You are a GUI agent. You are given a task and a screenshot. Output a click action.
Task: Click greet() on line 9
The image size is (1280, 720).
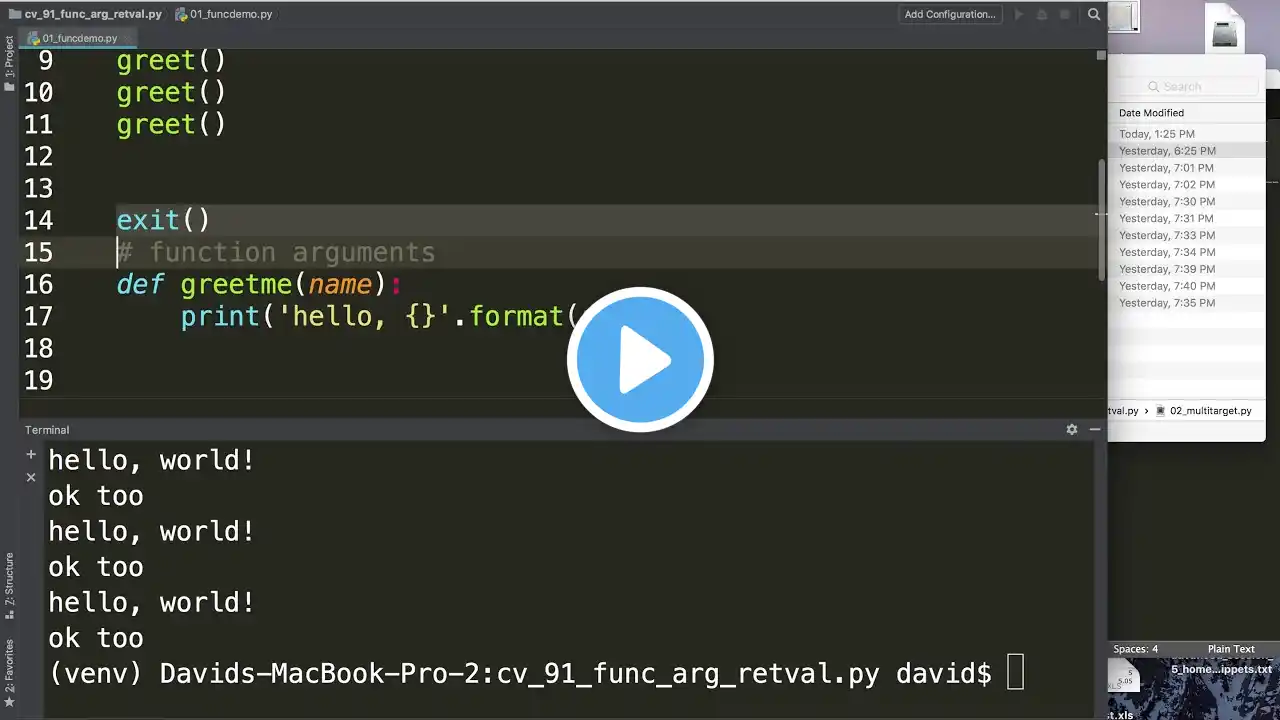point(171,60)
